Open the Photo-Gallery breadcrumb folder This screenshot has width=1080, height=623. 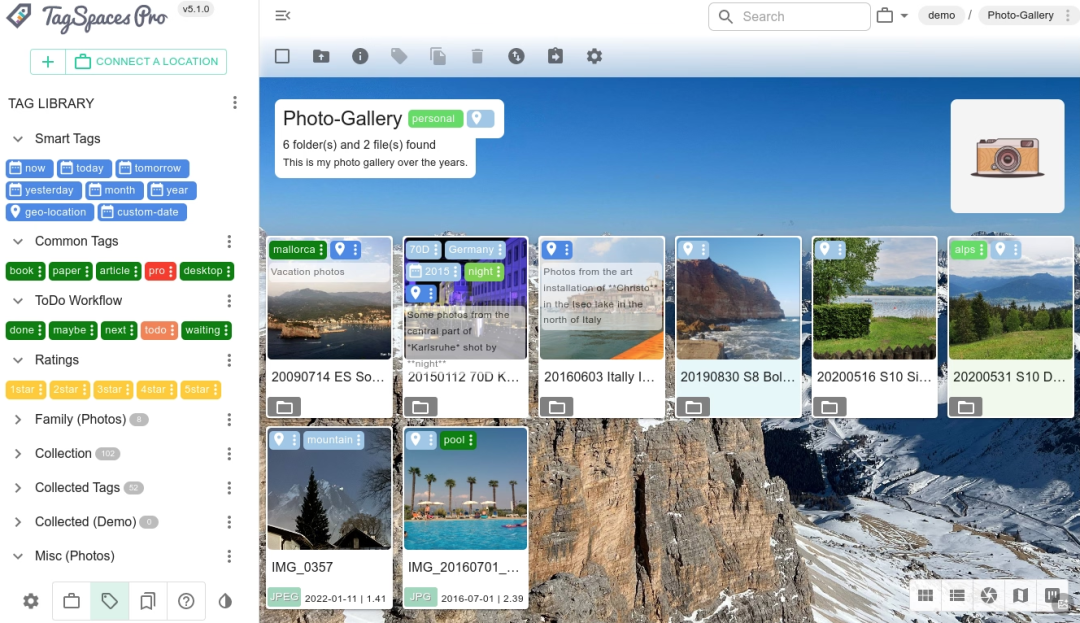click(x=1020, y=15)
